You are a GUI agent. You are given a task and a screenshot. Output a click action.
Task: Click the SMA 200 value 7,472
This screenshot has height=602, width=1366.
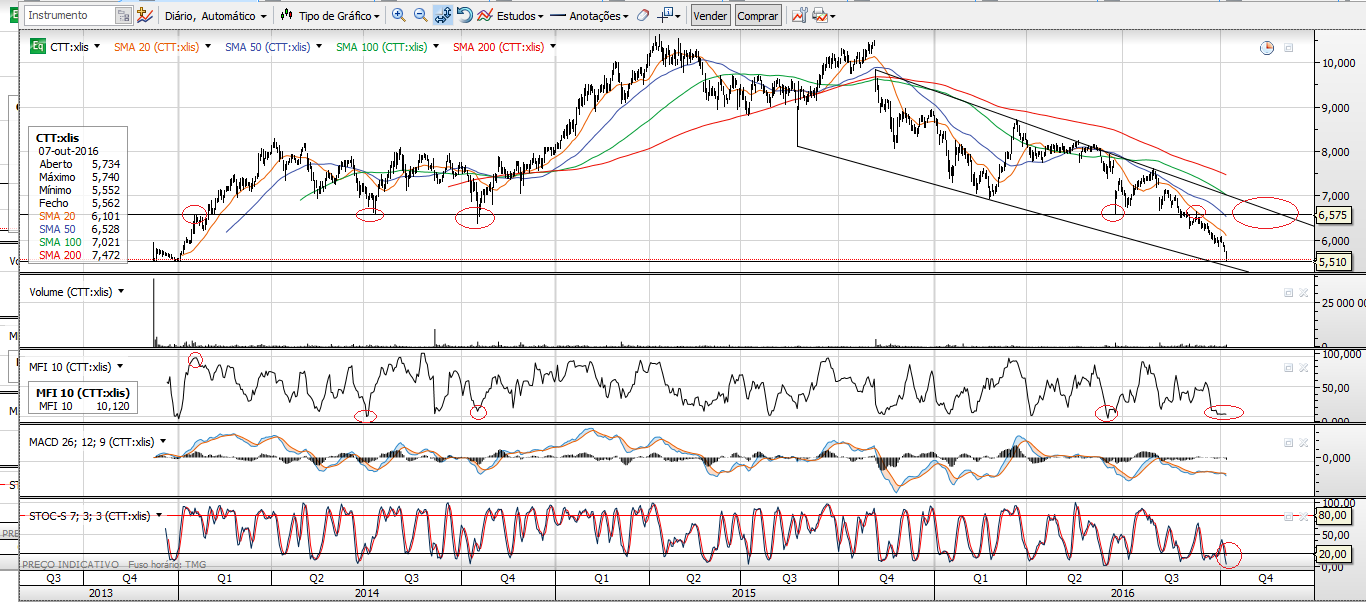point(105,255)
